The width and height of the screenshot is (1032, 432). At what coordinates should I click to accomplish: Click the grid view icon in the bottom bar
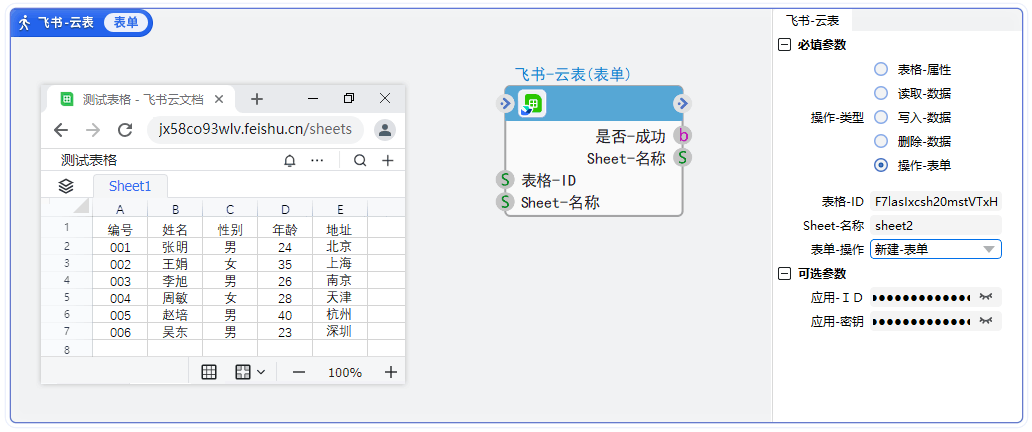tap(209, 372)
